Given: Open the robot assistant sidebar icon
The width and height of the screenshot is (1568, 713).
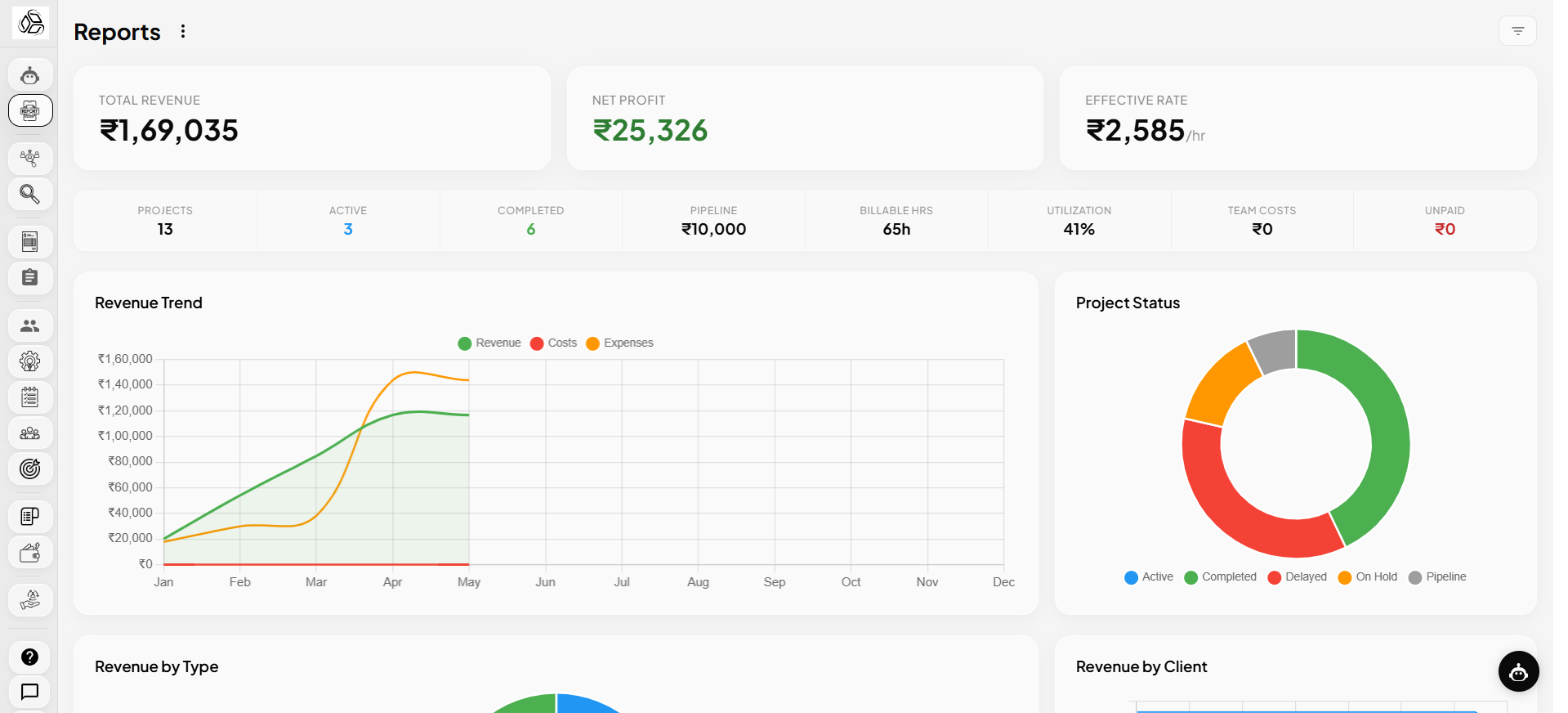Looking at the screenshot, I should pos(30,75).
